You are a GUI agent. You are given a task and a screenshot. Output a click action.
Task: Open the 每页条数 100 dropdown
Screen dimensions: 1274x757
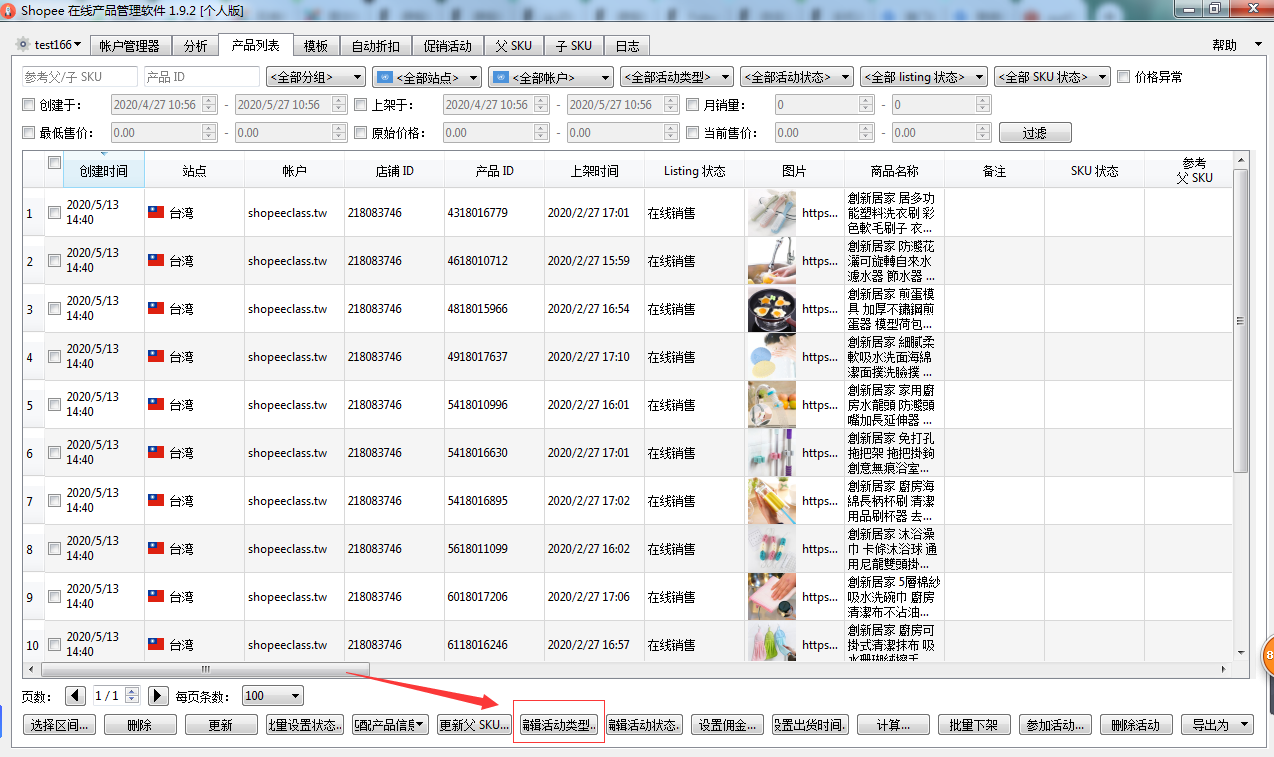point(272,696)
